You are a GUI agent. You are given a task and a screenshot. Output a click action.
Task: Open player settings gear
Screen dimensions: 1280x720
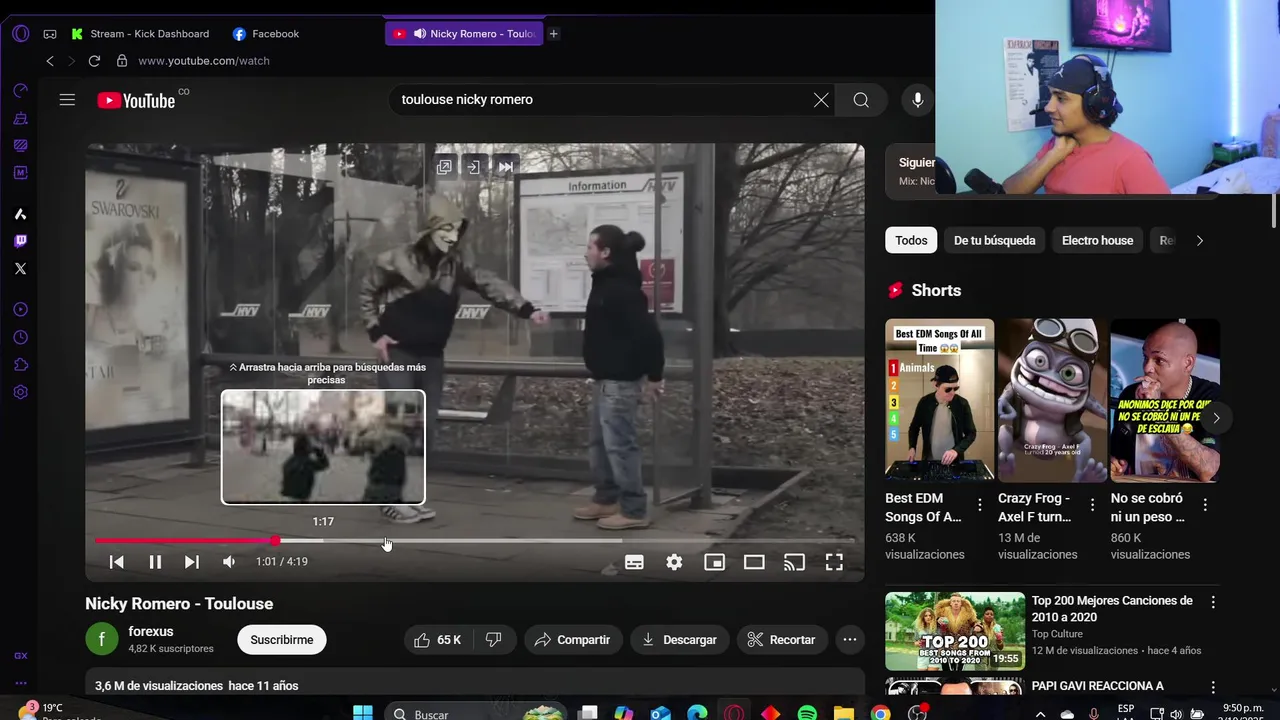(x=674, y=563)
